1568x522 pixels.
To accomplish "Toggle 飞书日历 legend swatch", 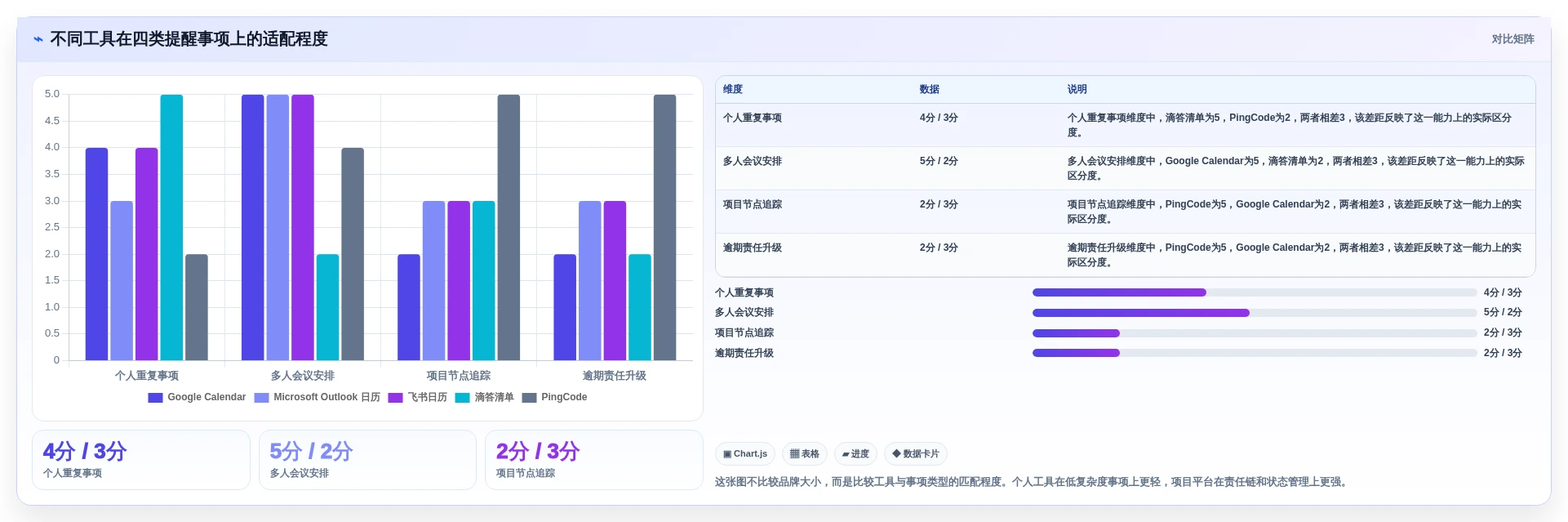I will pyautogui.click(x=396, y=398).
